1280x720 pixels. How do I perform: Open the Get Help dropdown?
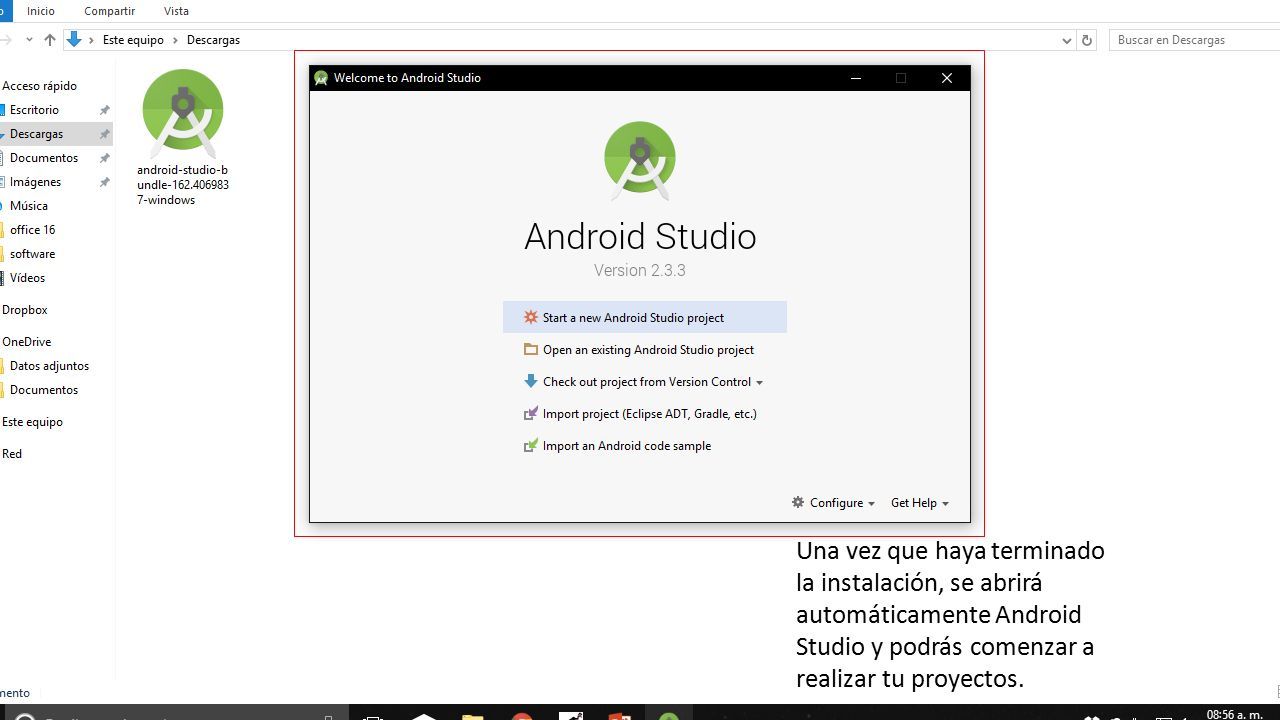coord(920,503)
